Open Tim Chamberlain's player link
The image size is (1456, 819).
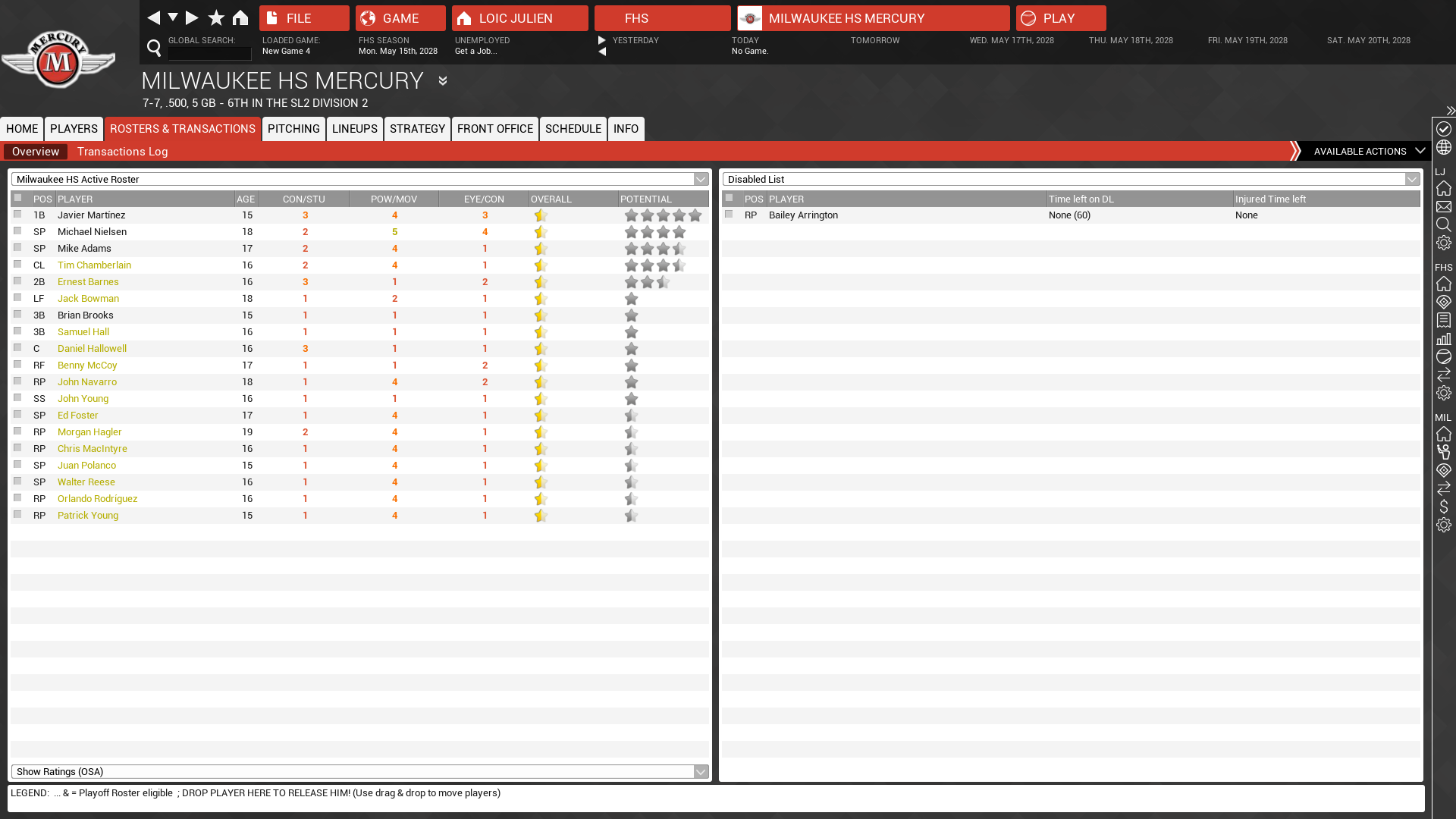94,265
